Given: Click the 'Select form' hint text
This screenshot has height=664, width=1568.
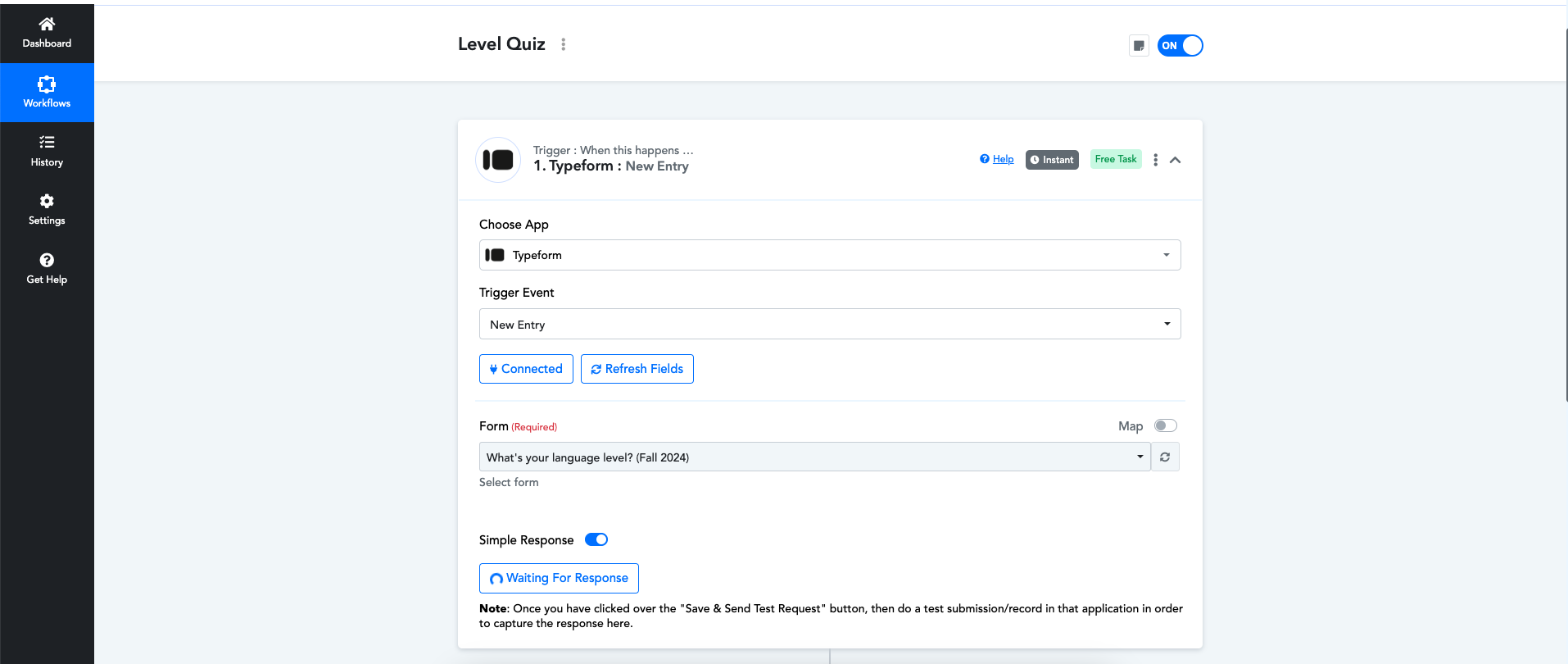Looking at the screenshot, I should (509, 482).
